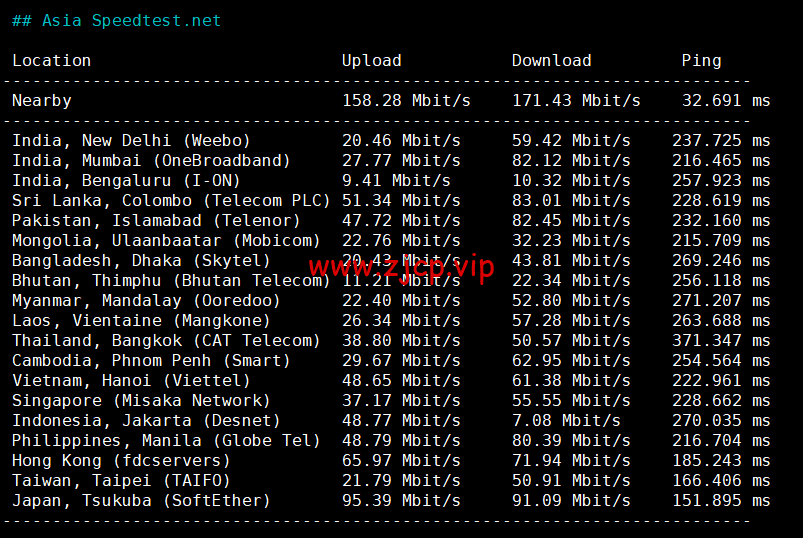This screenshot has height=538, width=803.
Task: Select the 'Upload' column header
Action: [x=371, y=60]
